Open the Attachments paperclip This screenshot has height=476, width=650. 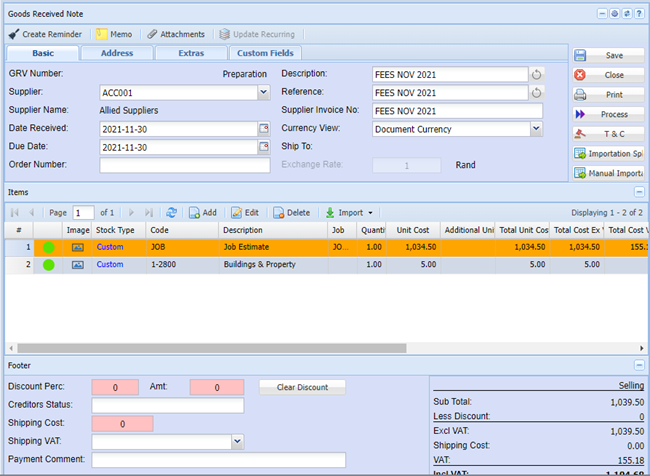(152, 34)
